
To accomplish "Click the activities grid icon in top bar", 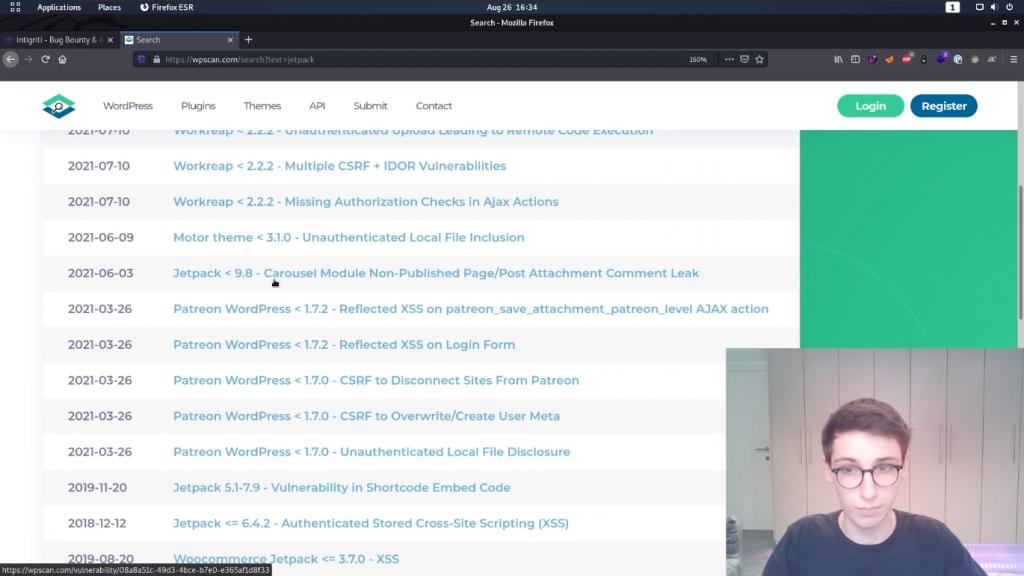I will click(x=15, y=7).
